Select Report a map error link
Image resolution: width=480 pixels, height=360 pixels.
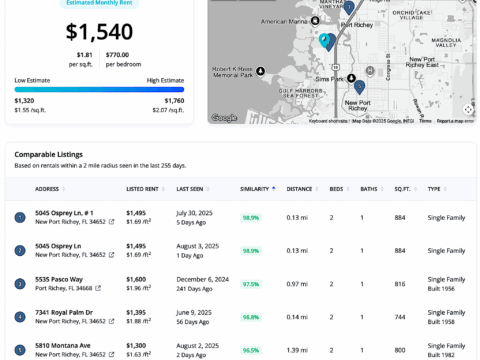pos(455,121)
